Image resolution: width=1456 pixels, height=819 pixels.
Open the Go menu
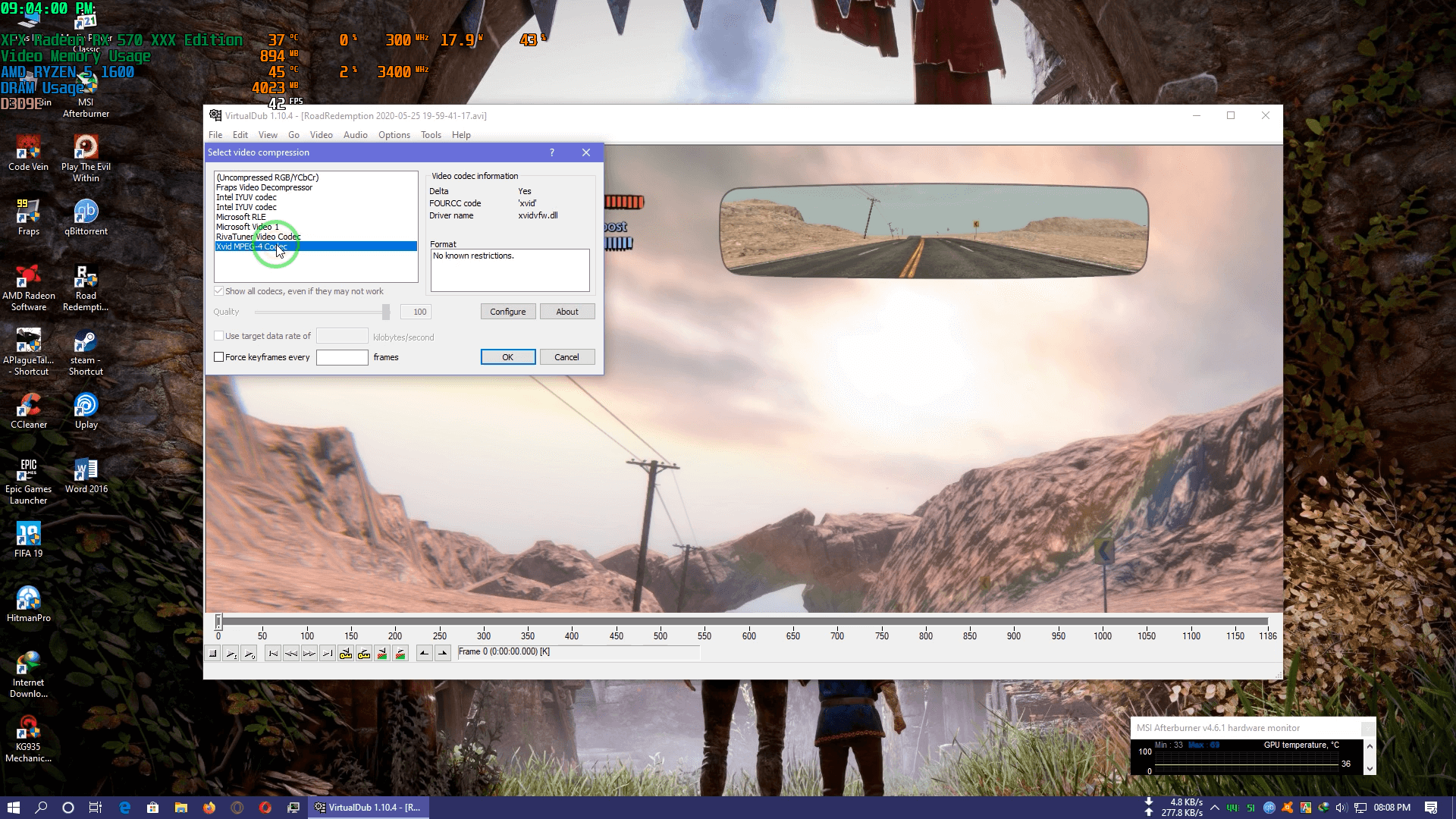[x=294, y=135]
